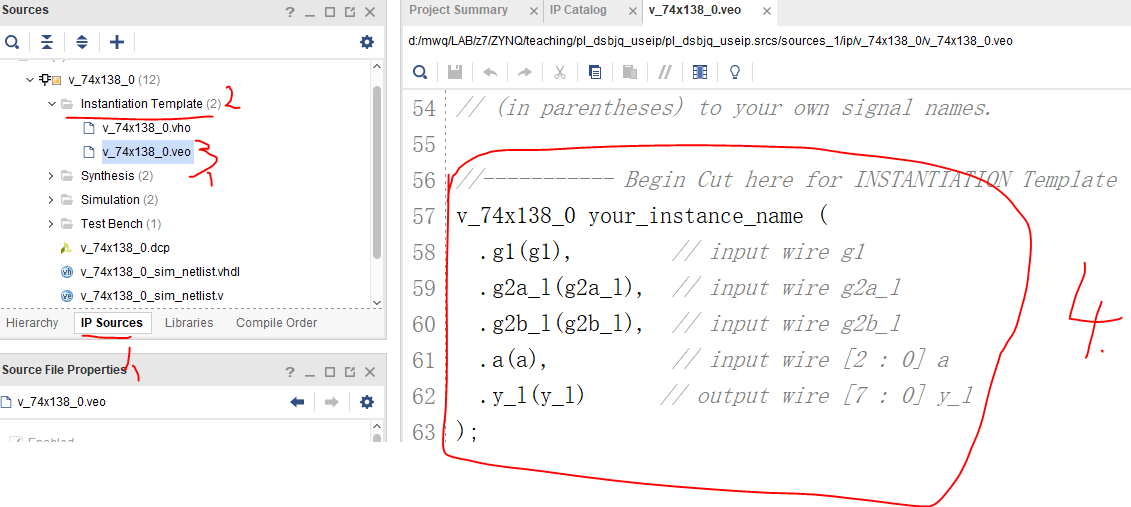The height and width of the screenshot is (507, 1131).
Task: Select the Synthesis (2) folder row
Action: [116, 175]
